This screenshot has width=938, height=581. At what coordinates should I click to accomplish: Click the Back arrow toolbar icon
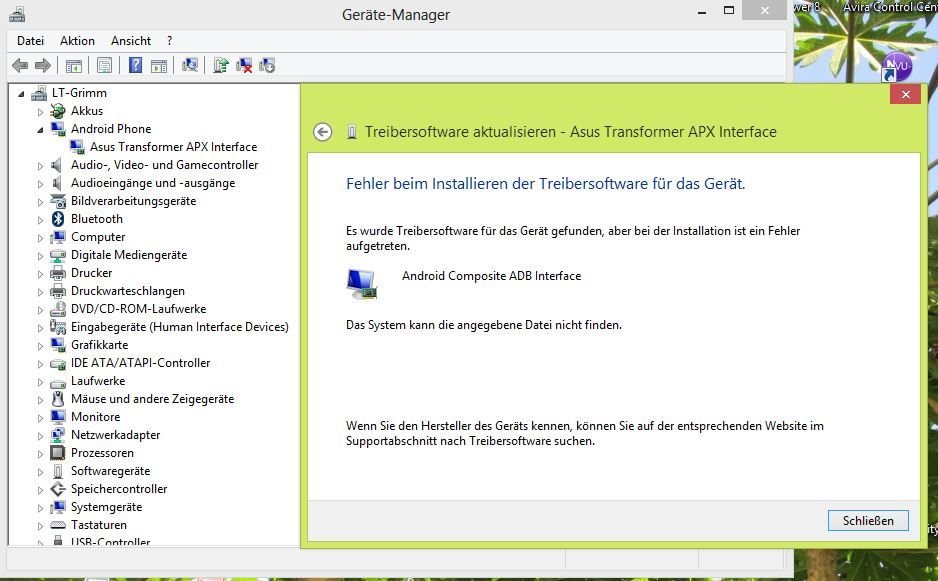(x=20, y=65)
